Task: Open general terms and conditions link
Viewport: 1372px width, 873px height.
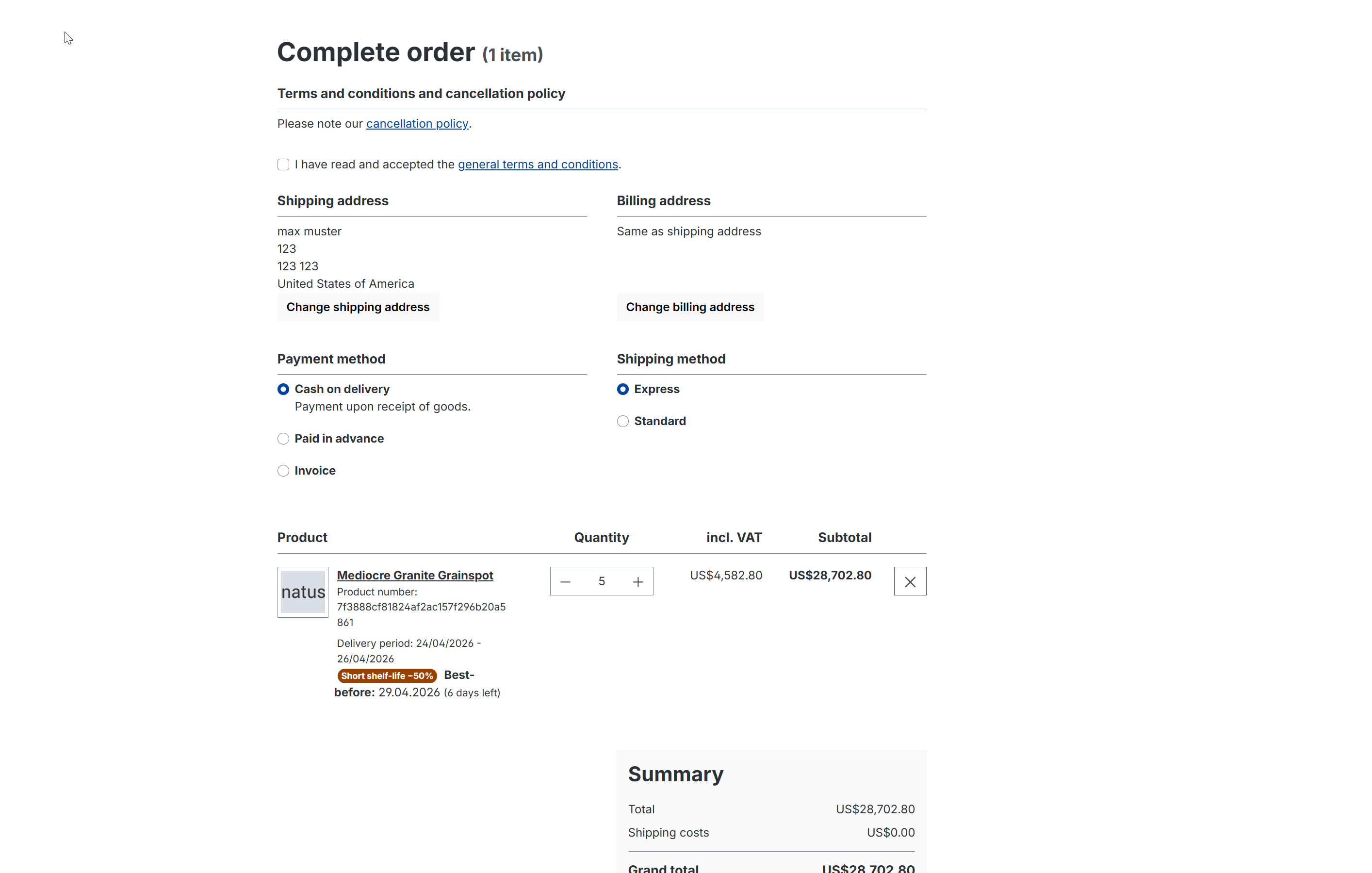Action: (x=538, y=165)
